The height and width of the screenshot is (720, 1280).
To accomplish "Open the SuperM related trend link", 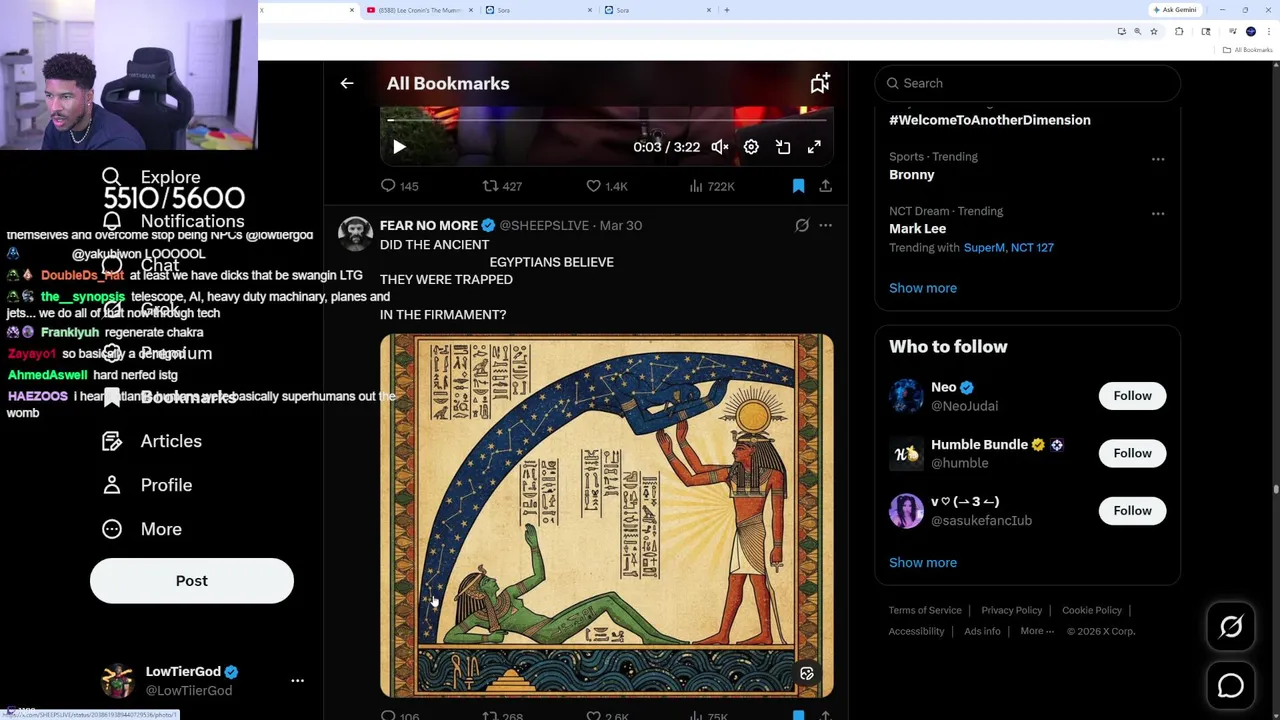I will [984, 248].
